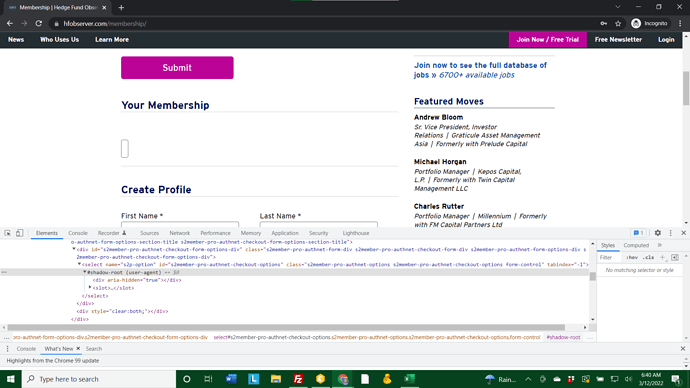Open the volume speaker tray icon
Image resolution: width=690 pixels, height=388 pixels.
coord(628,379)
